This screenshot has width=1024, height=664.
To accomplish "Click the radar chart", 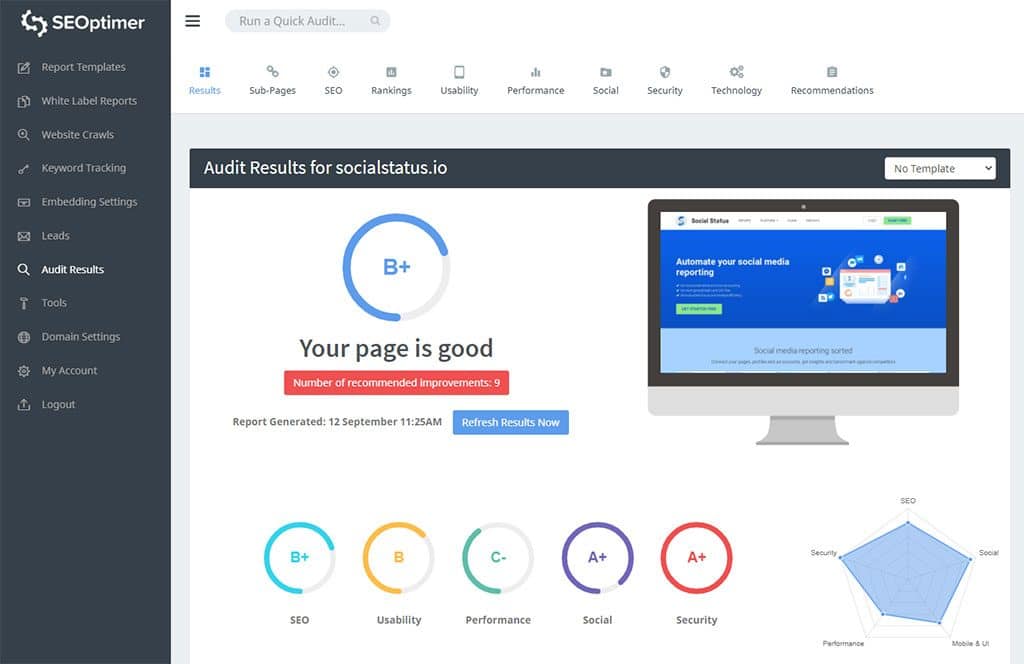I will (905, 573).
